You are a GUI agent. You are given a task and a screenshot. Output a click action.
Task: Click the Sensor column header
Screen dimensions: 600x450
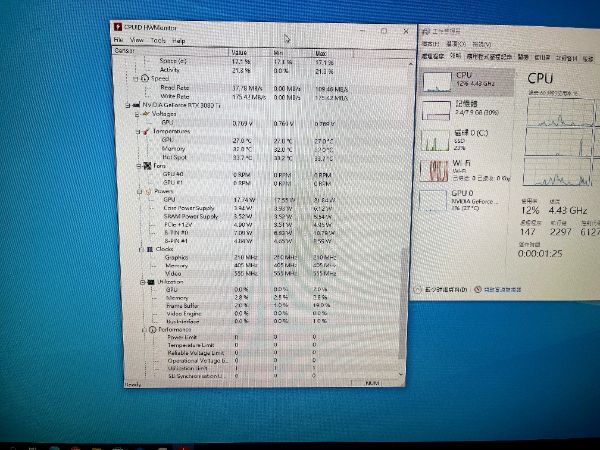tap(171, 51)
